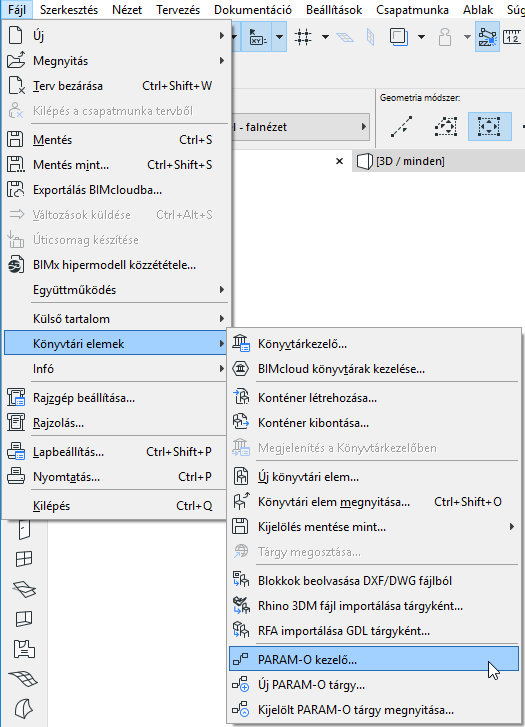Image resolution: width=525 pixels, height=727 pixels.
Task: Open the Ablak menu
Action: 478,10
